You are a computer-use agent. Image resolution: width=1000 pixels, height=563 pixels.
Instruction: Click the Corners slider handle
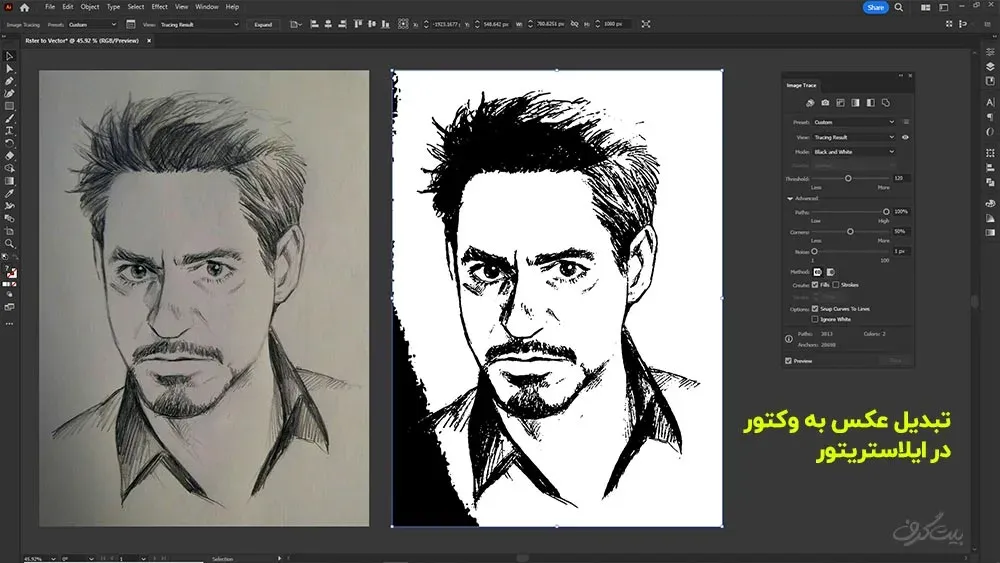[850, 231]
